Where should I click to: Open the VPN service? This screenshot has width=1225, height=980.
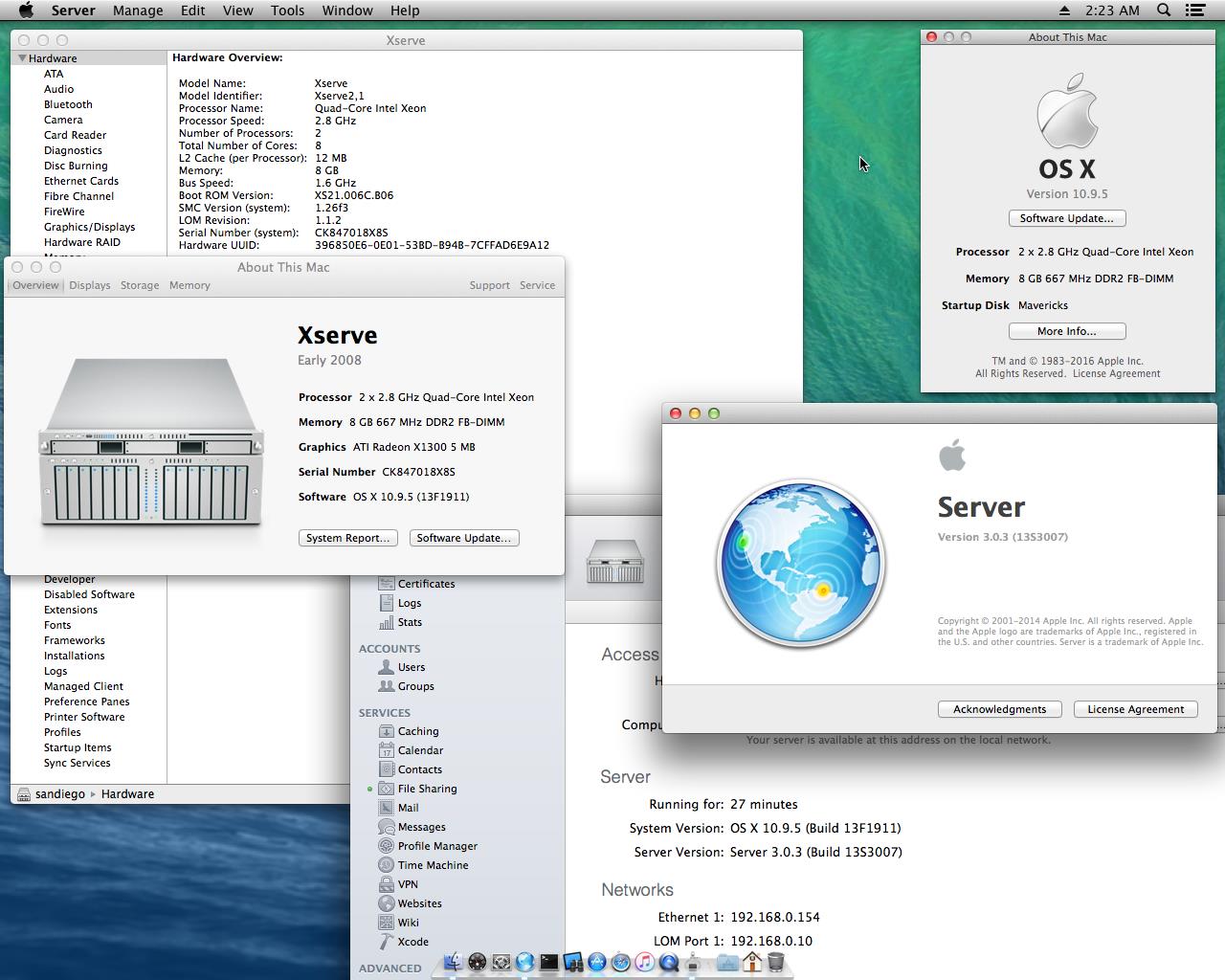(x=398, y=884)
